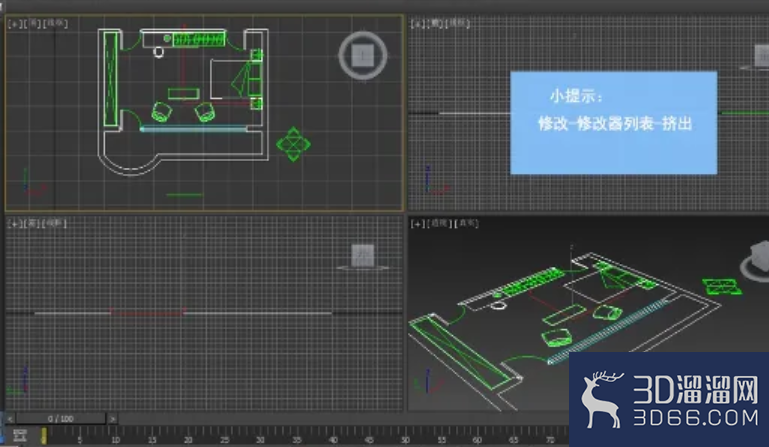The height and width of the screenshot is (447, 769).
Task: Open the Perspective viewport realistic shading menu
Action: (467, 223)
